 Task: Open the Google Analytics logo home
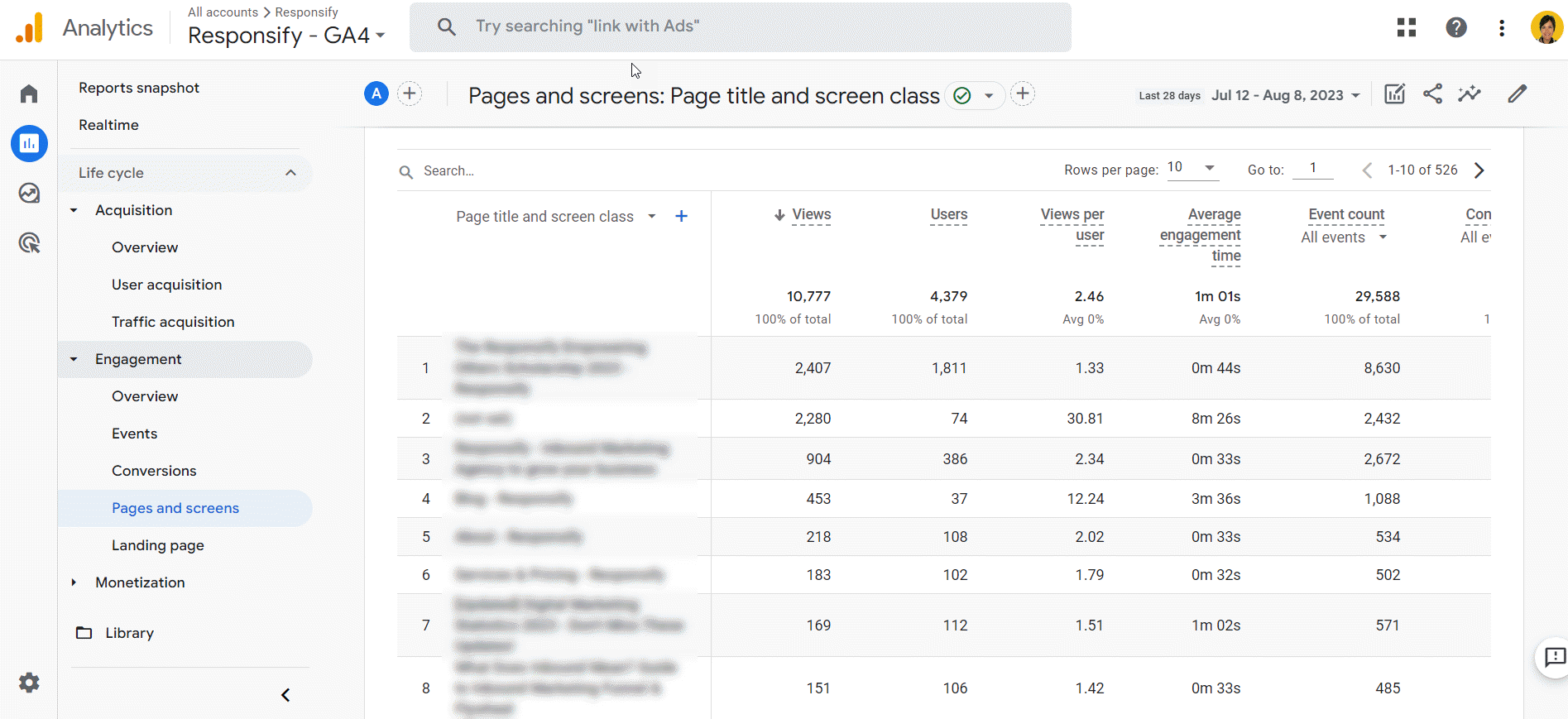30,27
